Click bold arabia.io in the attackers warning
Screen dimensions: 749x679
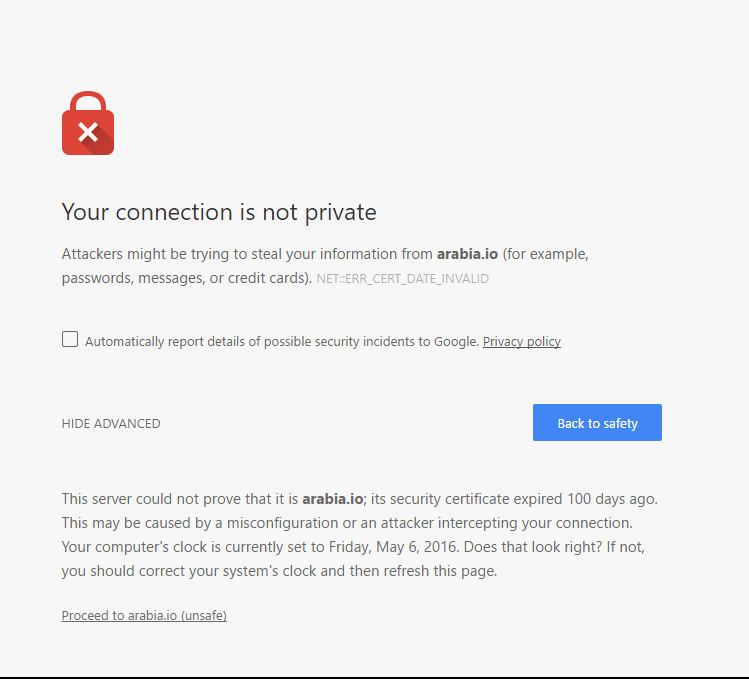click(469, 254)
